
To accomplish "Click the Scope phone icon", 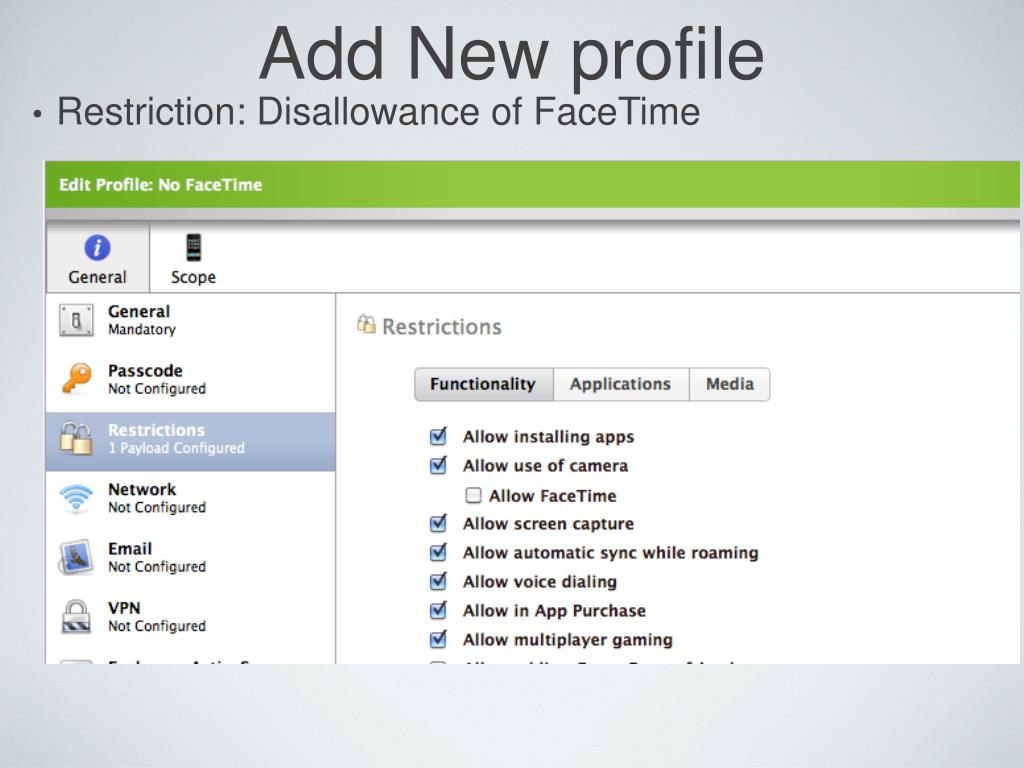I will (193, 248).
